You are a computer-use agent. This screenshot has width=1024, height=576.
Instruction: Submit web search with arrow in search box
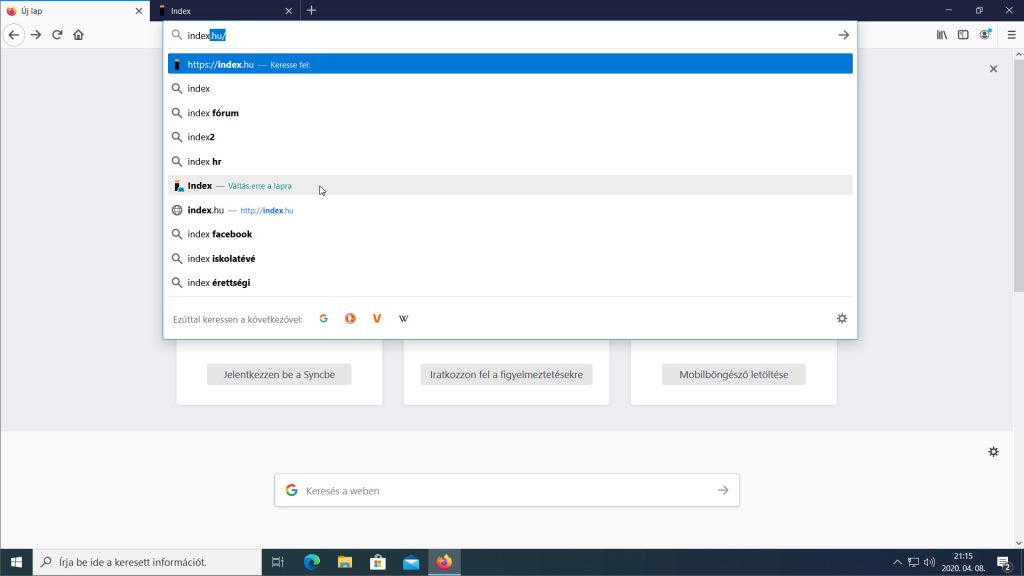tap(723, 490)
